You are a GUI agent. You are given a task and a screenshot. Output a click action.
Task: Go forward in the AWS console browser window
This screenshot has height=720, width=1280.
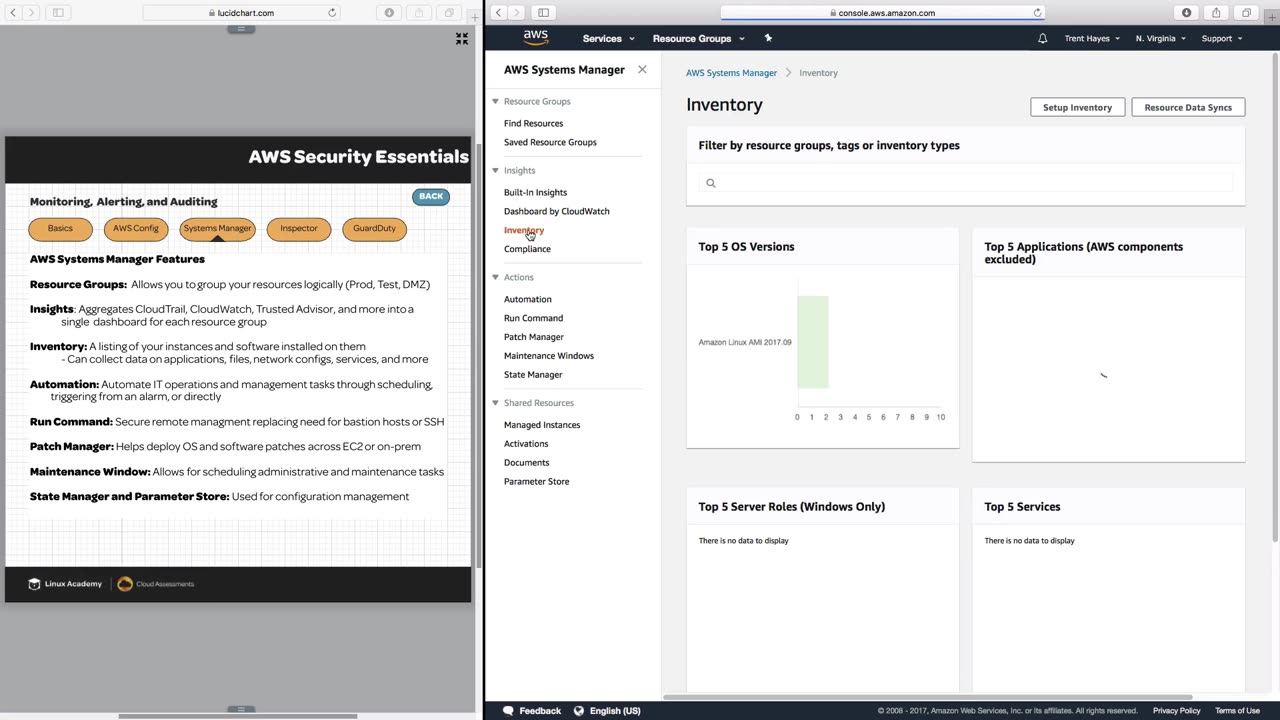tap(516, 13)
